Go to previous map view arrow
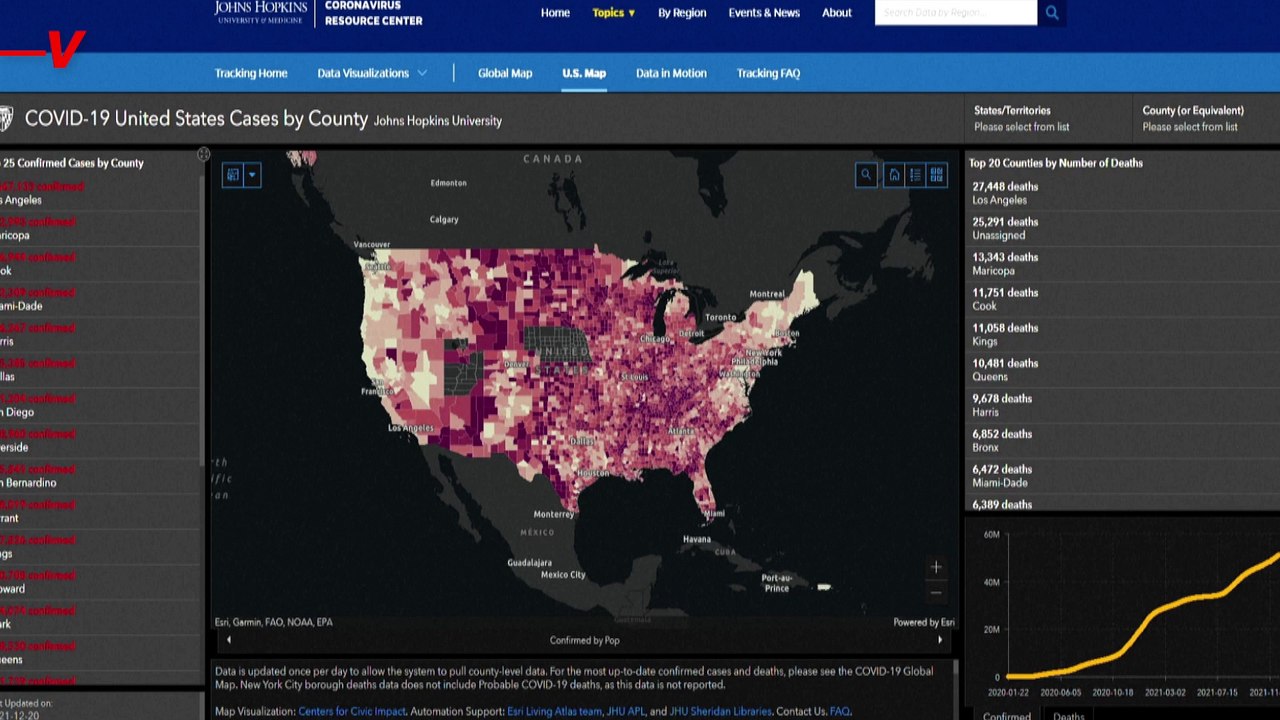 tap(228, 640)
